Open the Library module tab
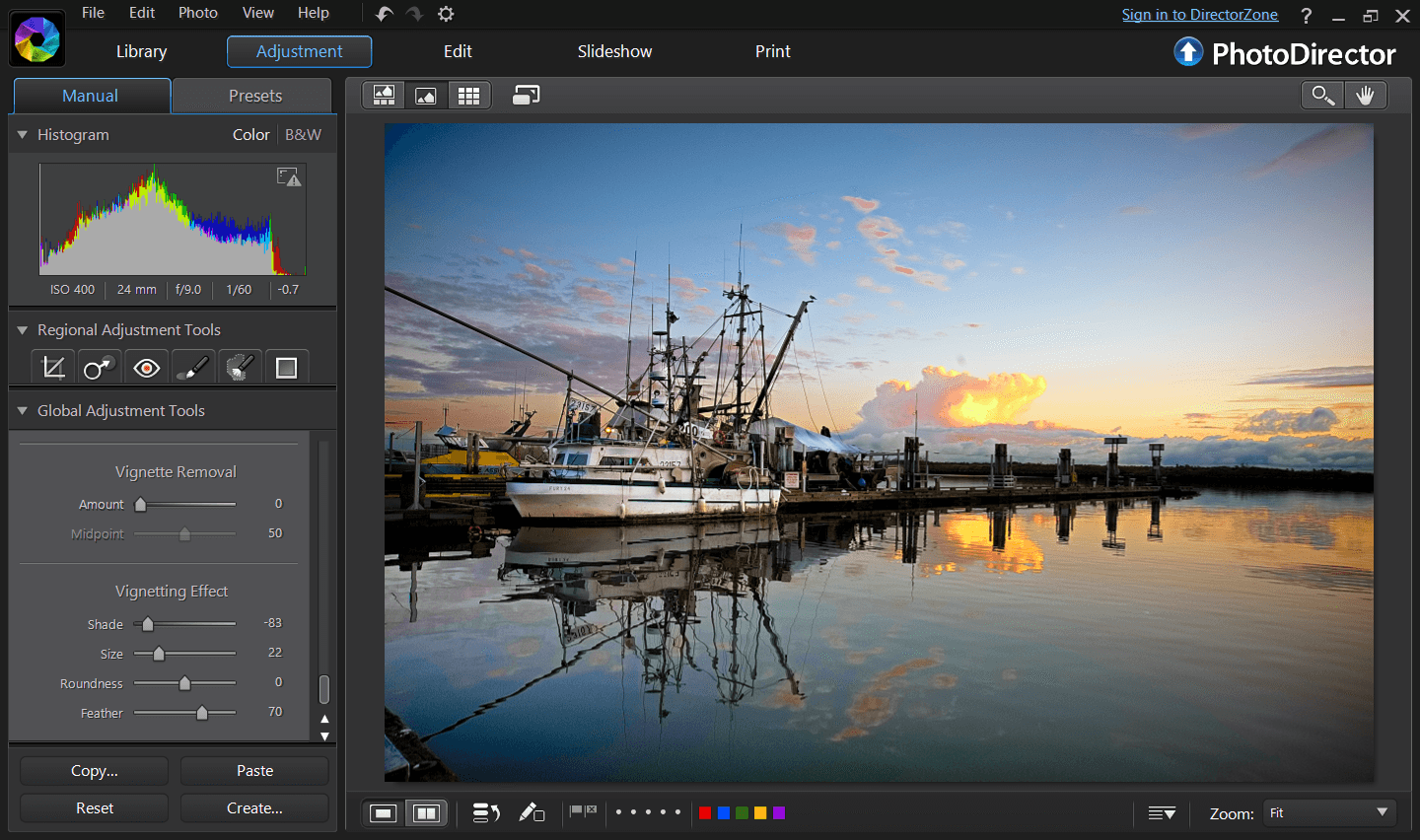Screen dimensions: 1420x840 coord(141,51)
